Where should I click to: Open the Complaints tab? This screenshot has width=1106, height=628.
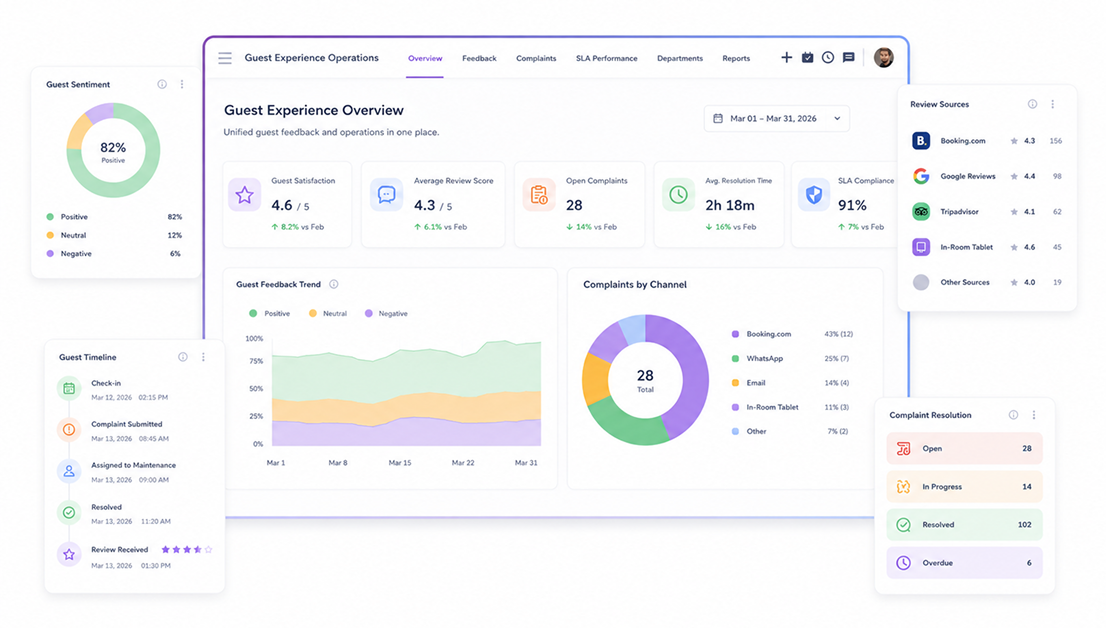tap(536, 59)
